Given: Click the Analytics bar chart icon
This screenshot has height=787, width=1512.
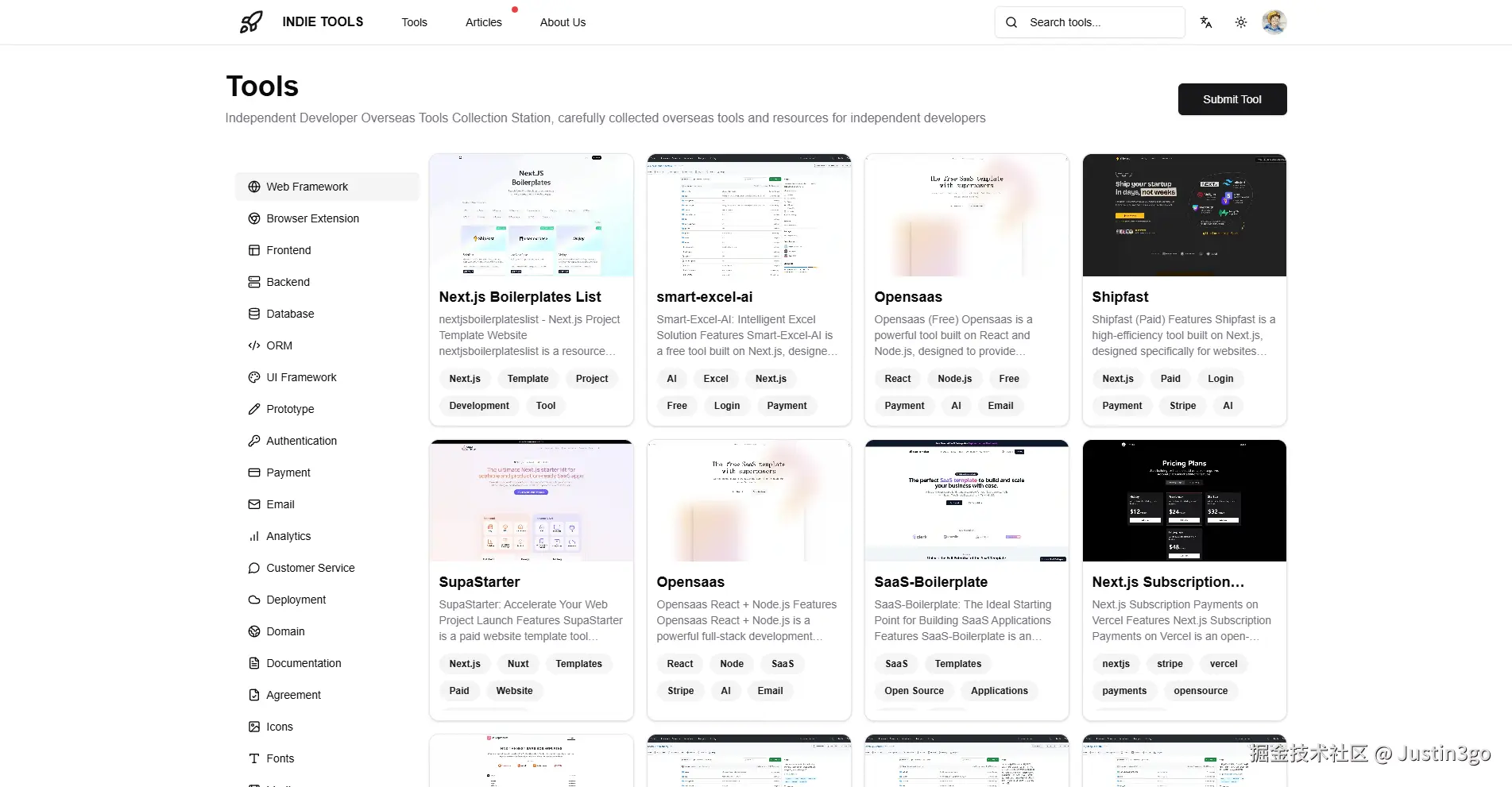Looking at the screenshot, I should [254, 536].
